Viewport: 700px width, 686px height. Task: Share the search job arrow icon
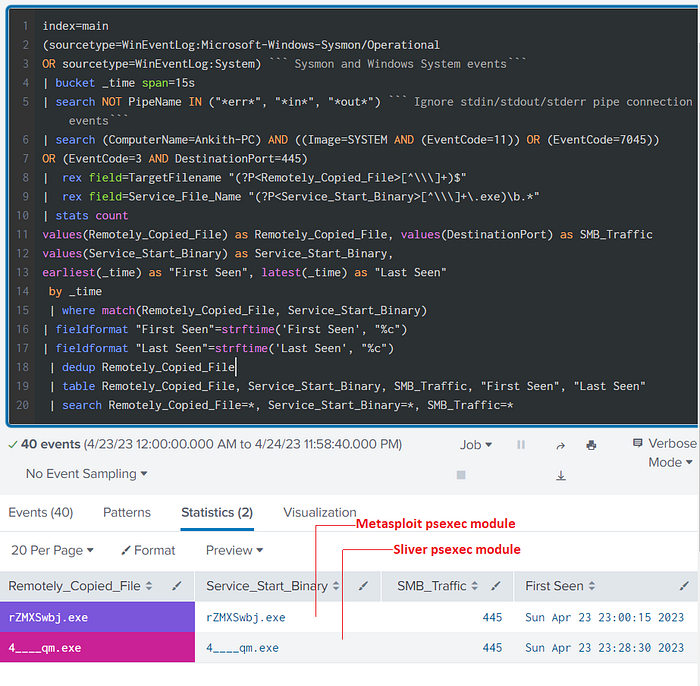[560, 445]
